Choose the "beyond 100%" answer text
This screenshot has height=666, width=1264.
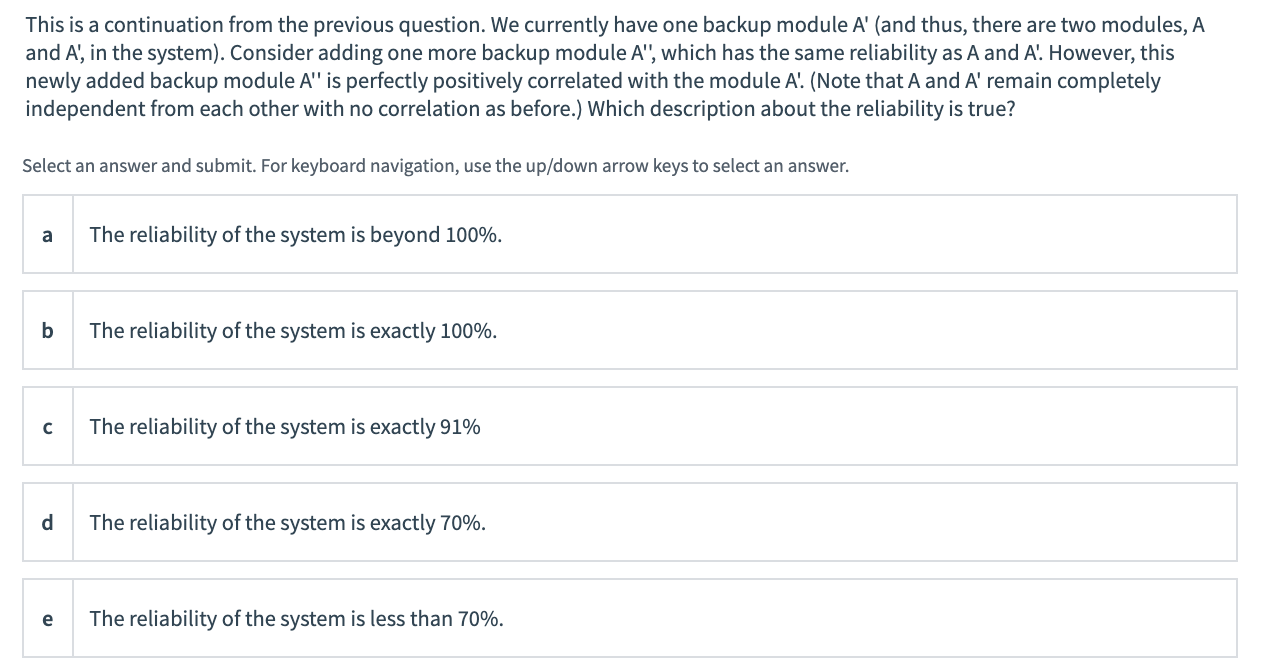296,235
